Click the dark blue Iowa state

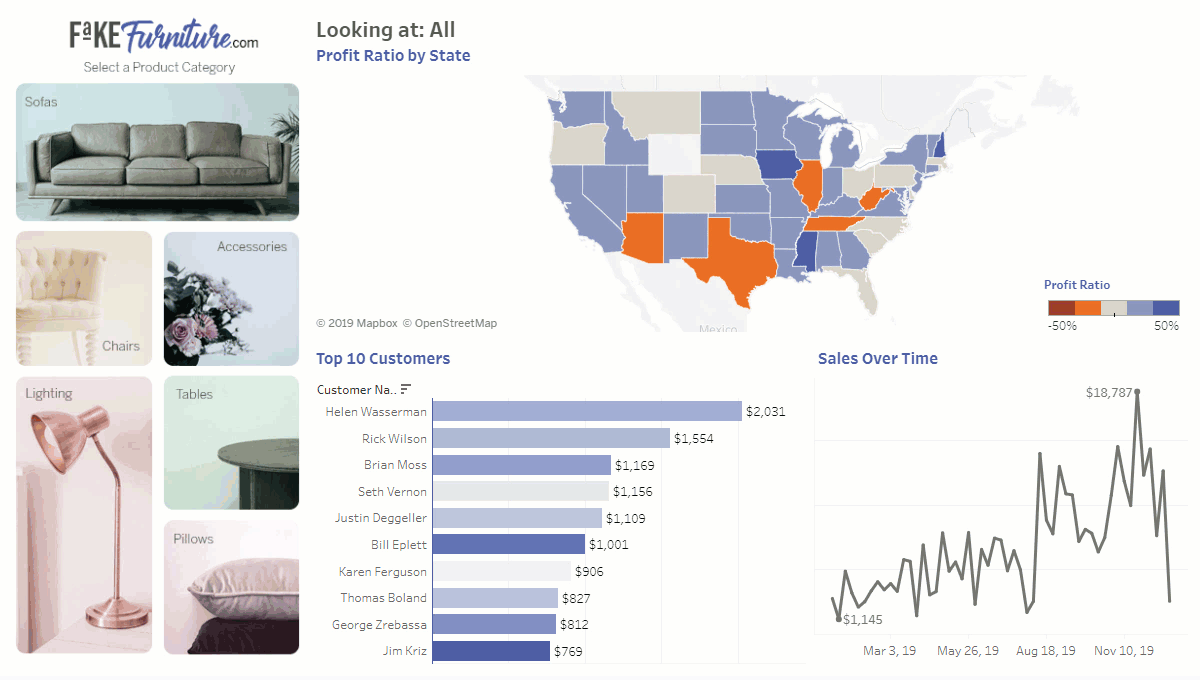click(x=776, y=164)
